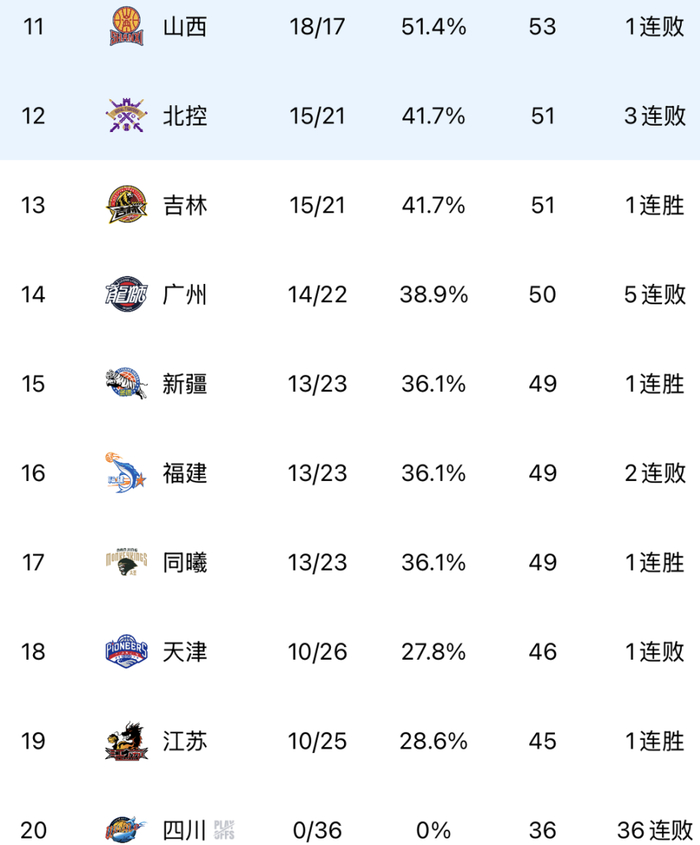Open team name 山西 in the standings

coord(185,27)
